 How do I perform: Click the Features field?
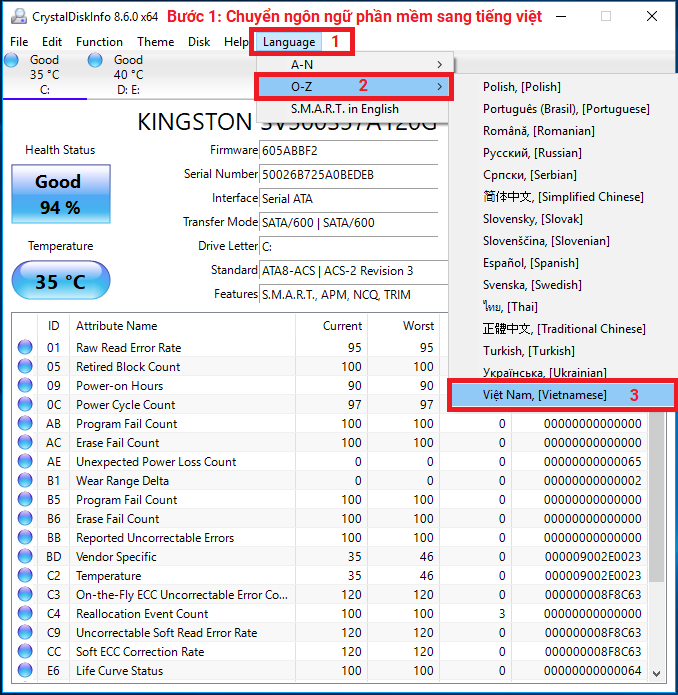(354, 294)
